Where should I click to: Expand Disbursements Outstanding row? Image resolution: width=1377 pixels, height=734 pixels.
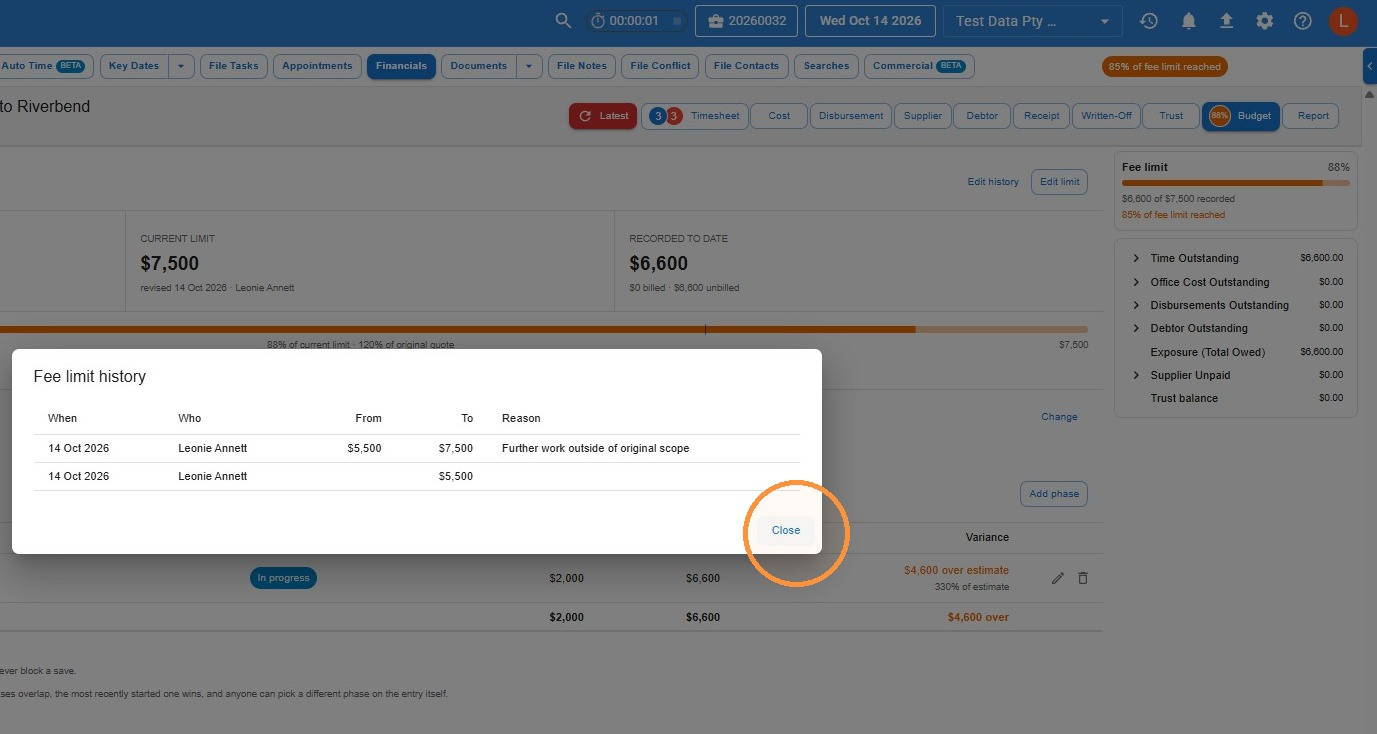1136,305
